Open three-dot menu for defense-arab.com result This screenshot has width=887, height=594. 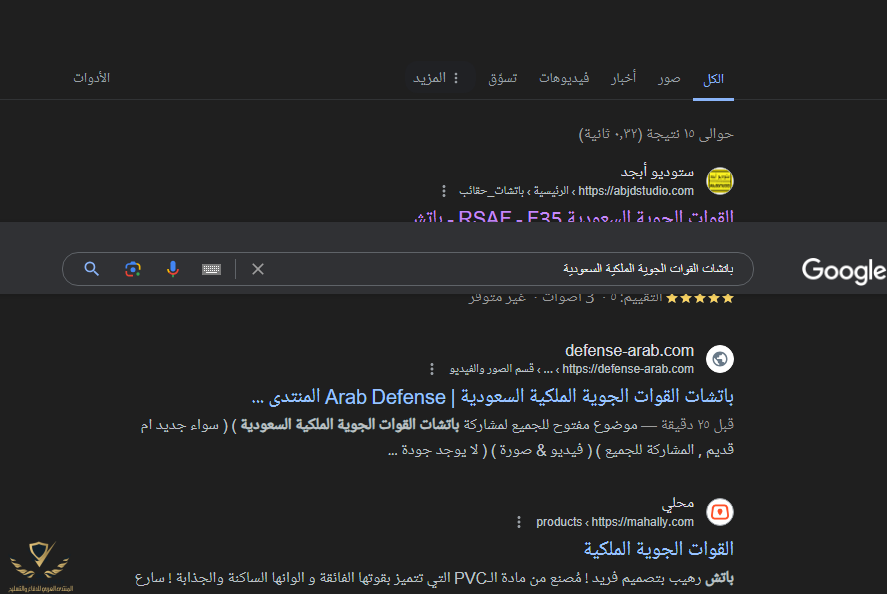click(x=432, y=369)
